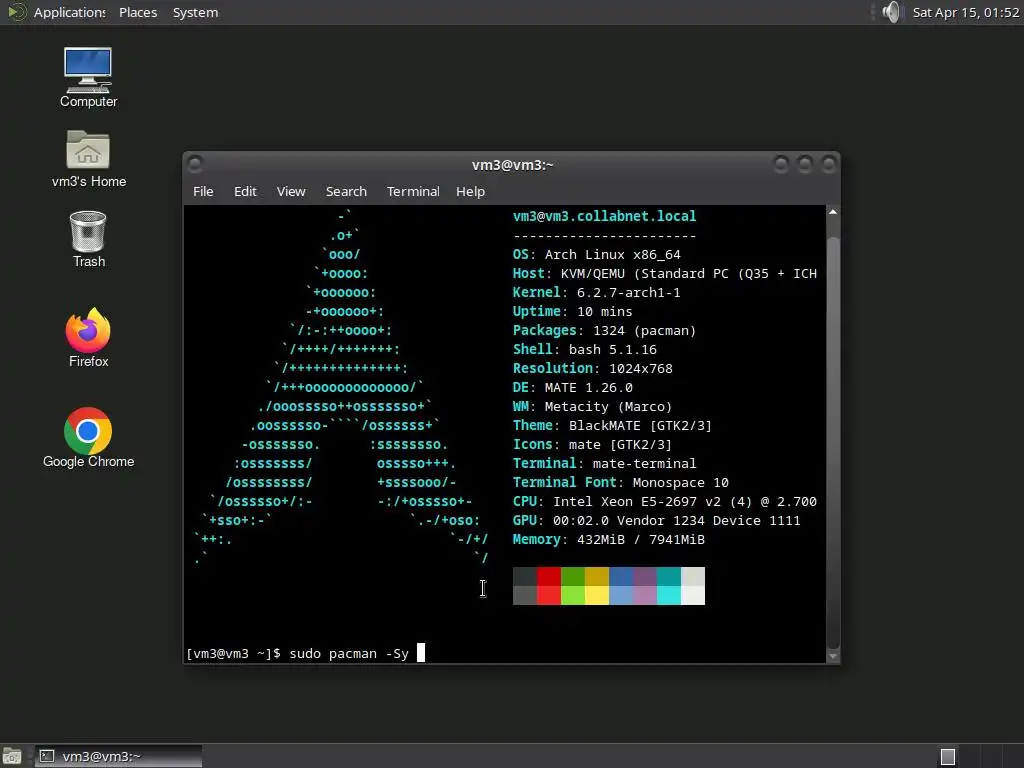Open the Computer desktop icon
Image resolution: width=1024 pixels, height=768 pixels.
[x=88, y=77]
